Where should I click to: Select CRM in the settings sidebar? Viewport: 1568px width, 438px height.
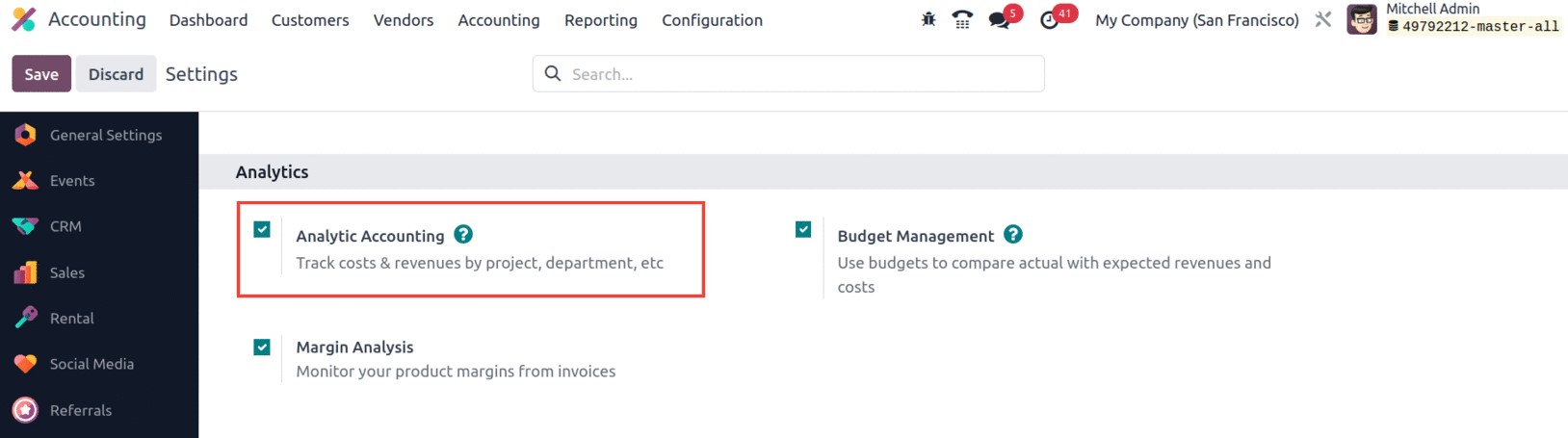tap(65, 226)
